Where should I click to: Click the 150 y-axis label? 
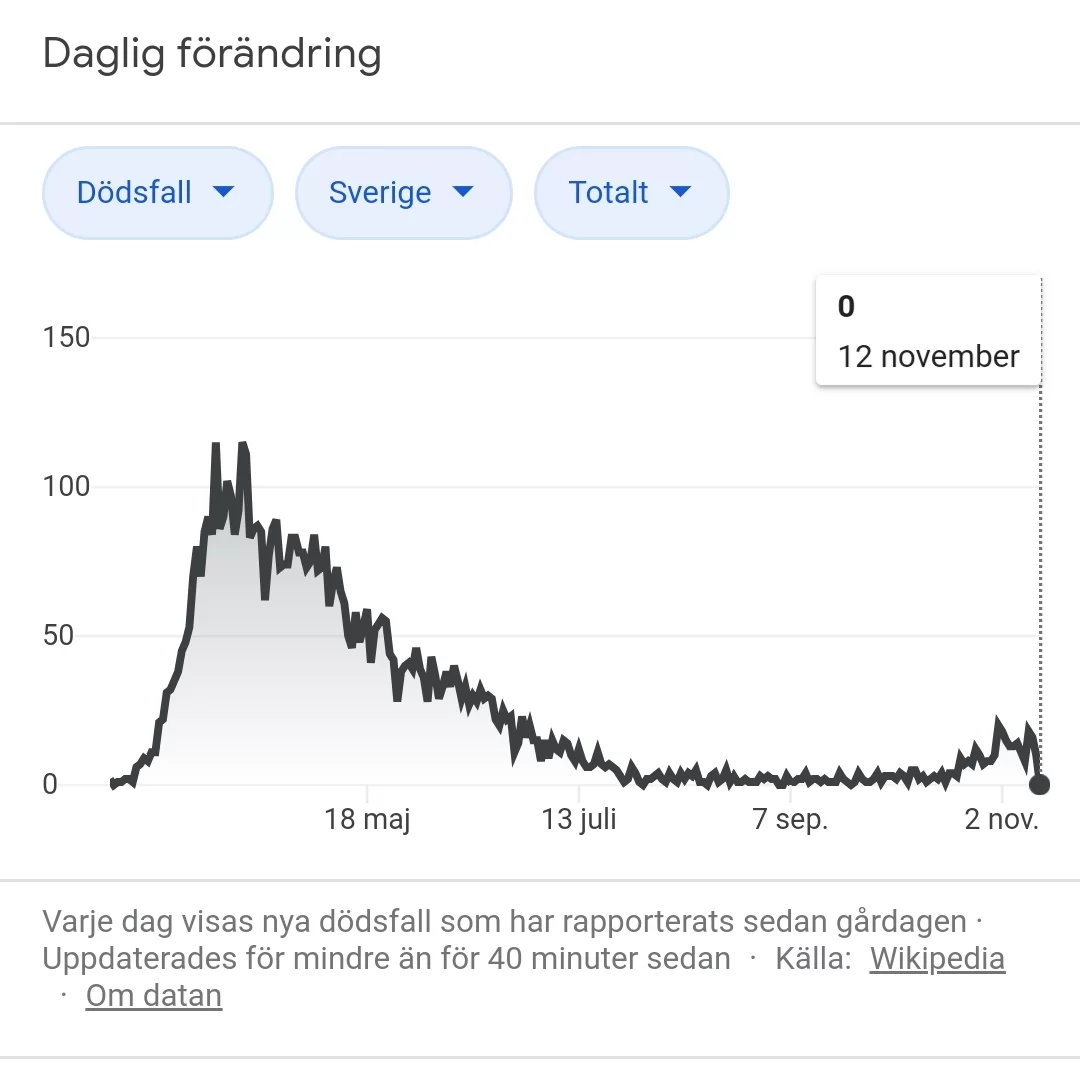point(66,338)
